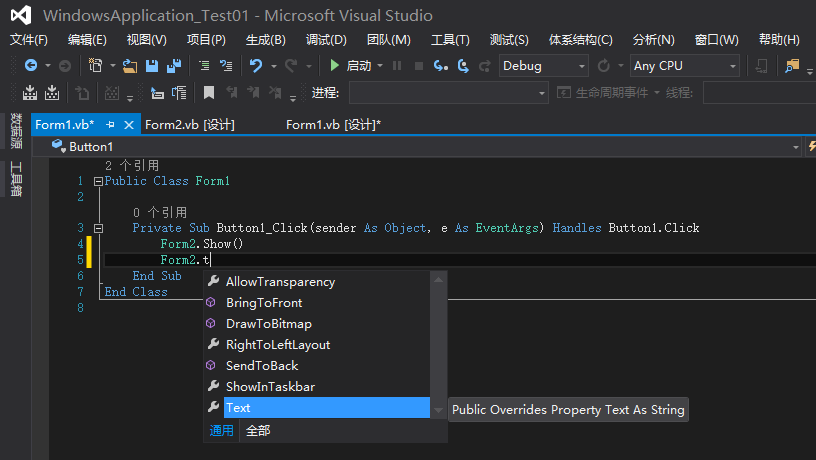Image resolution: width=816 pixels, height=460 pixels.
Task: Expand the Button1 navigation bar dropdown
Action: 796,147
